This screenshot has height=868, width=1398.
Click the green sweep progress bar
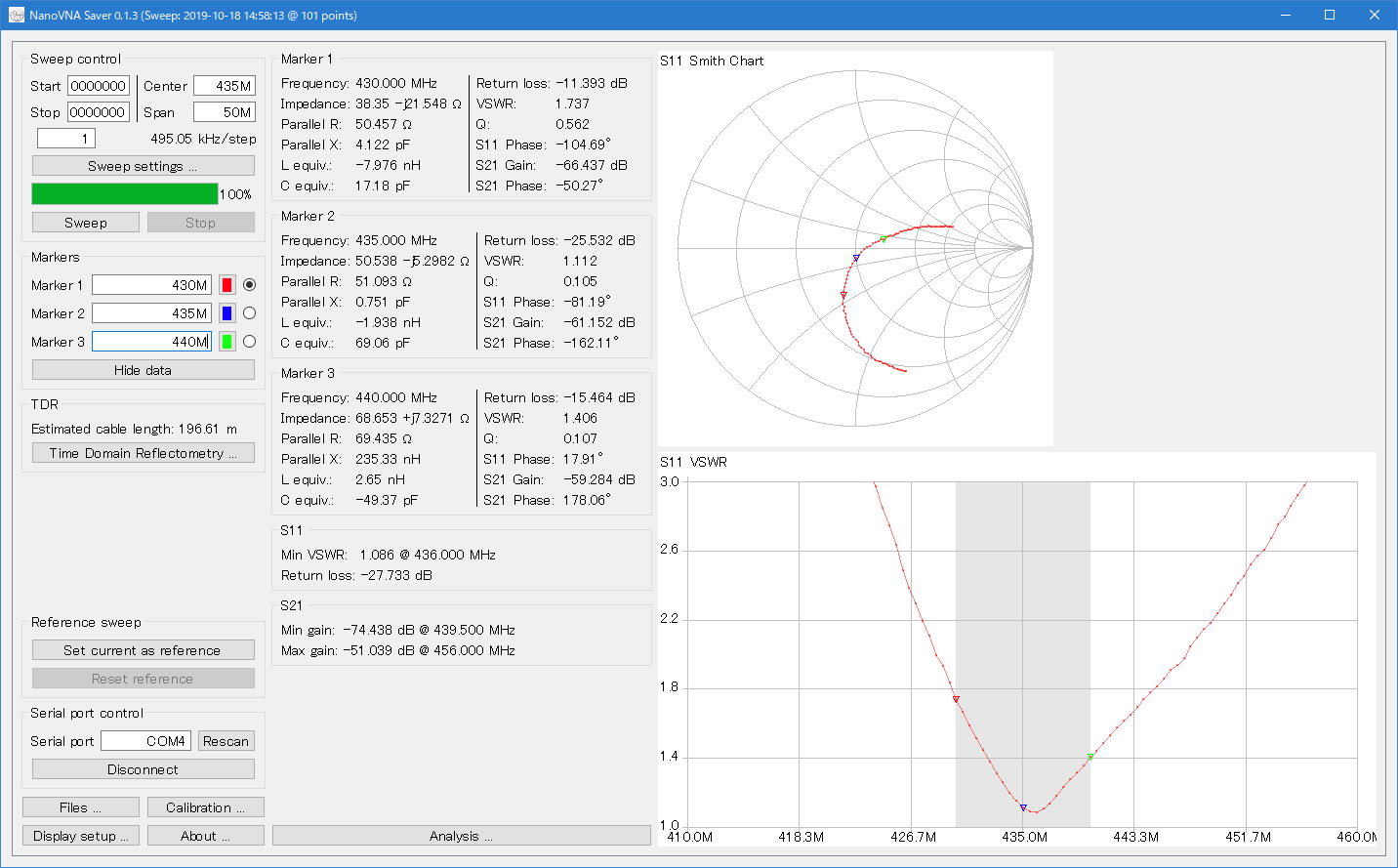(125, 193)
